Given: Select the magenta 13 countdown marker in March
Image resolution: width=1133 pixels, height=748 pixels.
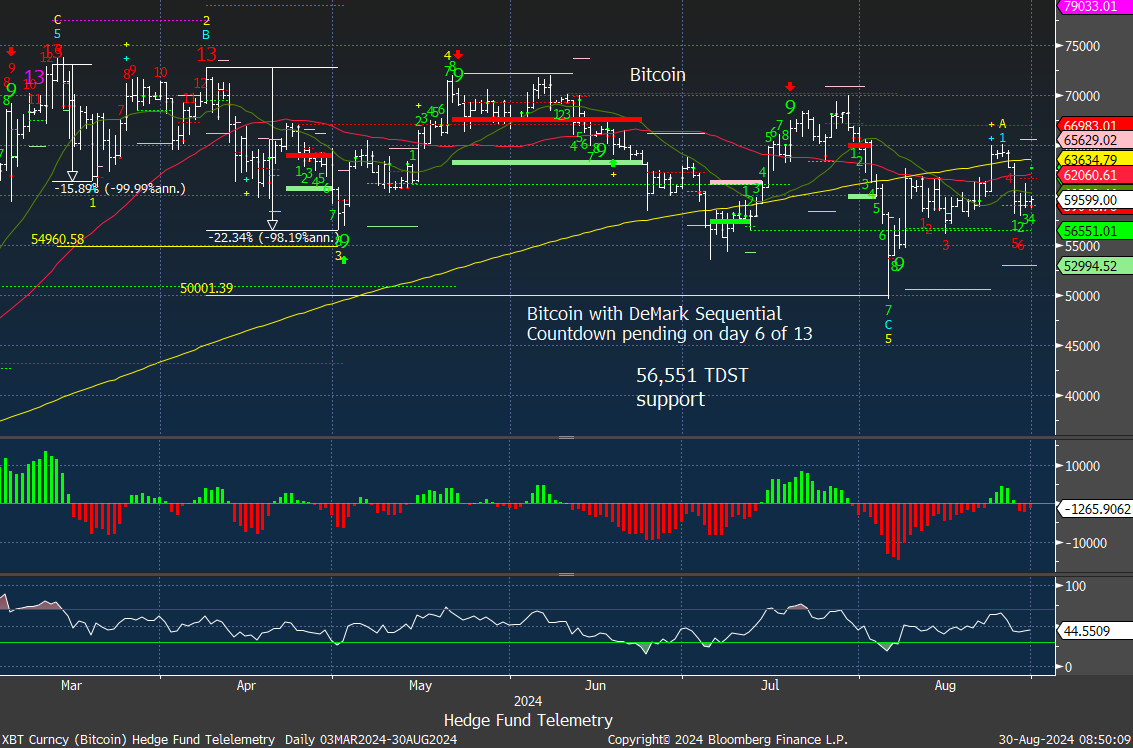Looking at the screenshot, I should (x=34, y=77).
